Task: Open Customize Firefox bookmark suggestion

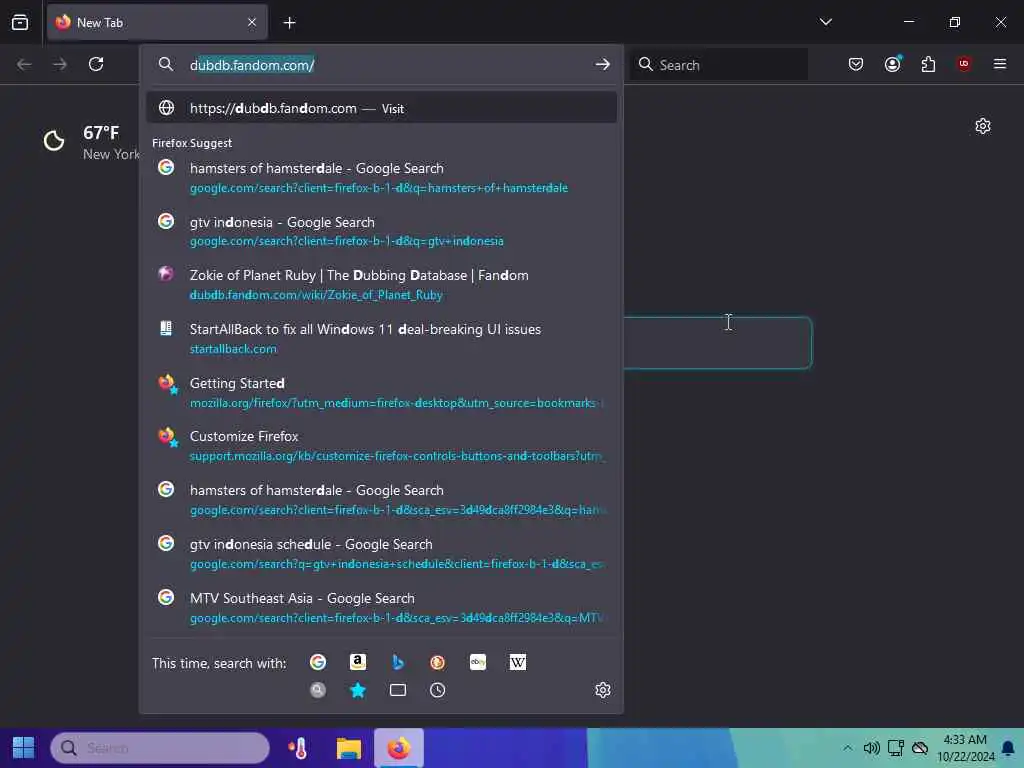Action: pyautogui.click(x=381, y=446)
